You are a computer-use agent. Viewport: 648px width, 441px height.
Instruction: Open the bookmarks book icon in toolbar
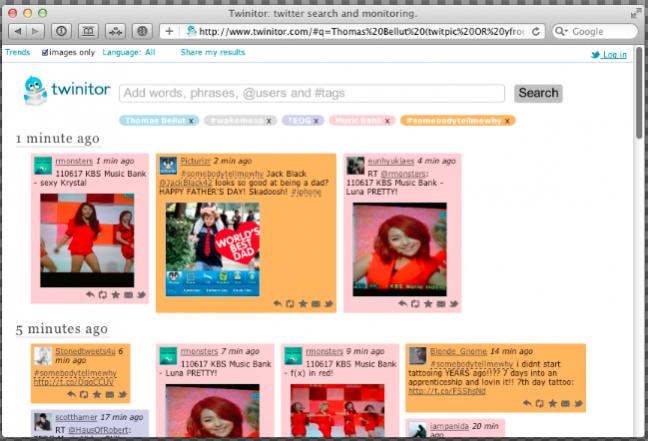(88, 31)
